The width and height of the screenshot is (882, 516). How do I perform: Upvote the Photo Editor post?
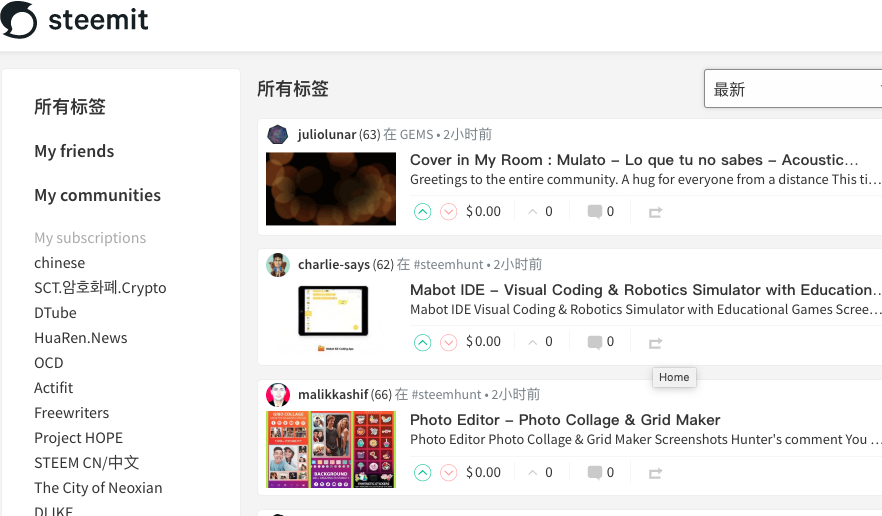pyautogui.click(x=422, y=473)
